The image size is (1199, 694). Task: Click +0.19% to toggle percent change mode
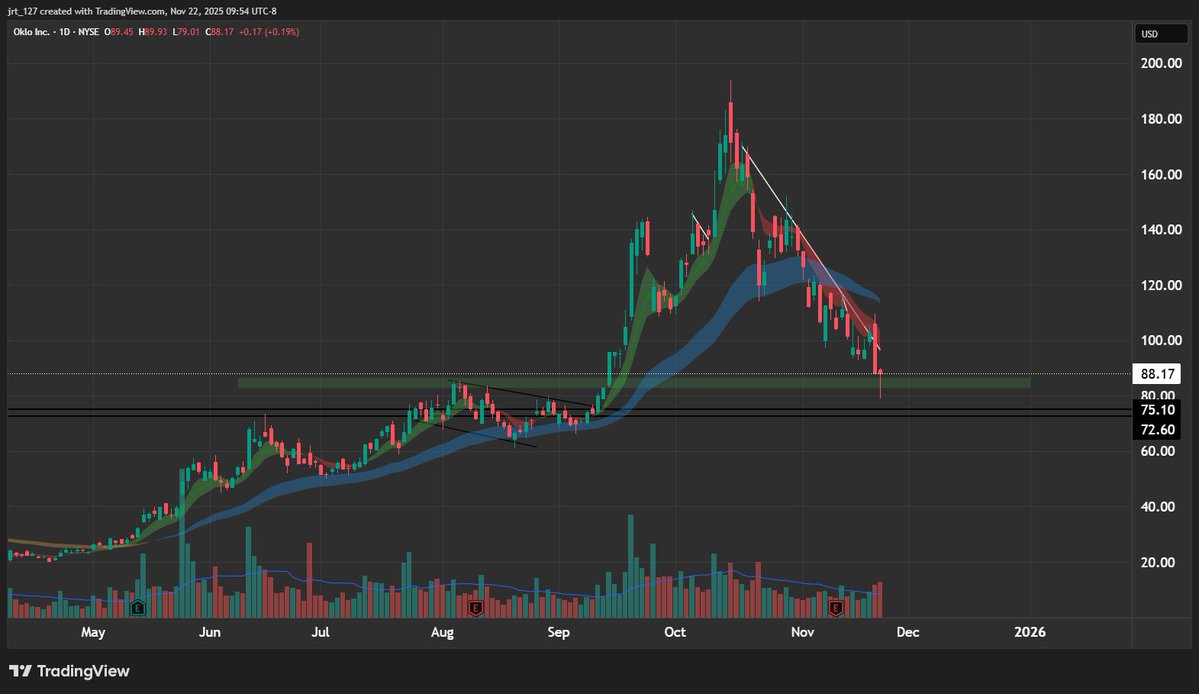pyautogui.click(x=282, y=31)
